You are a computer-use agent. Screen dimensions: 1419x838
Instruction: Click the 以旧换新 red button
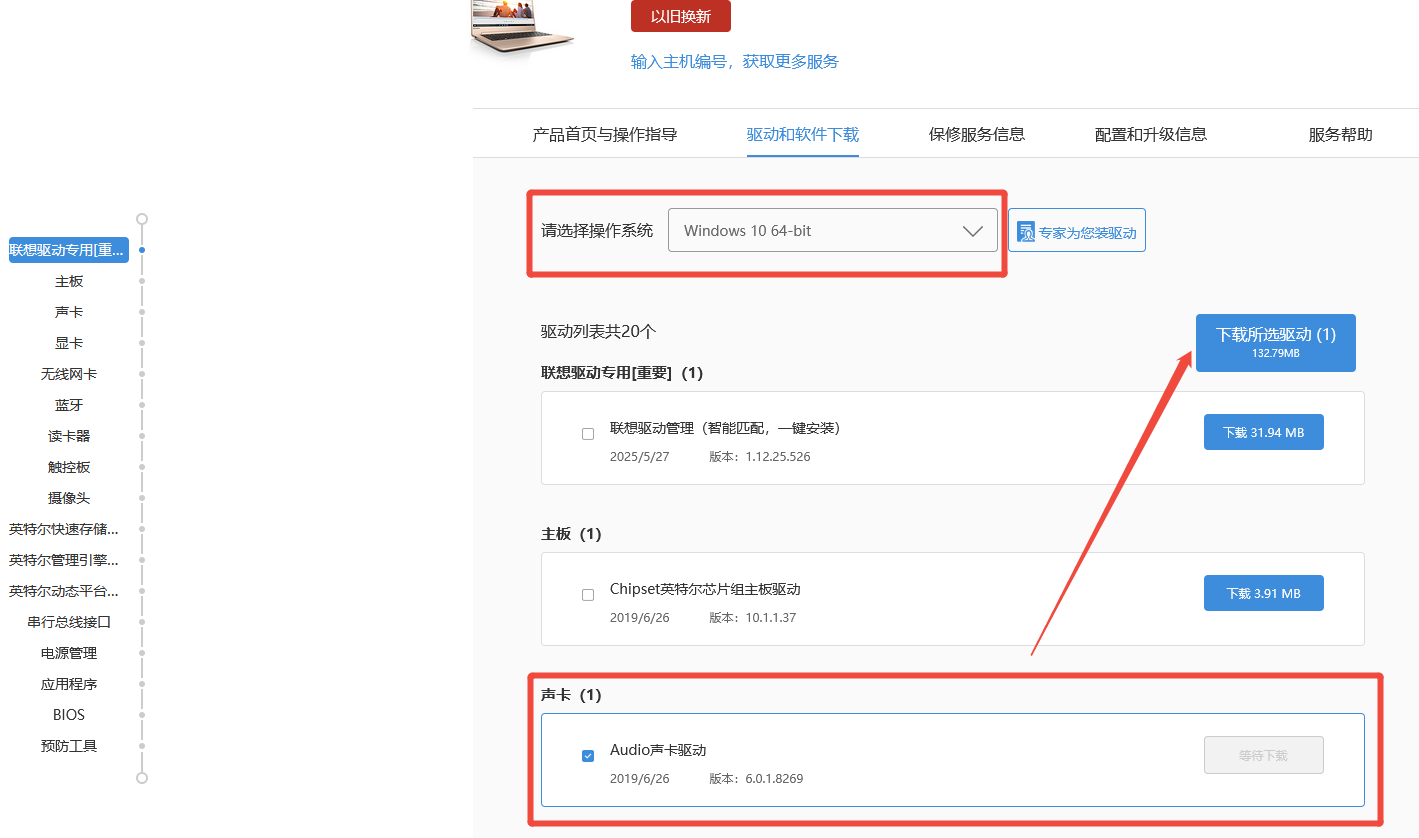tap(681, 16)
